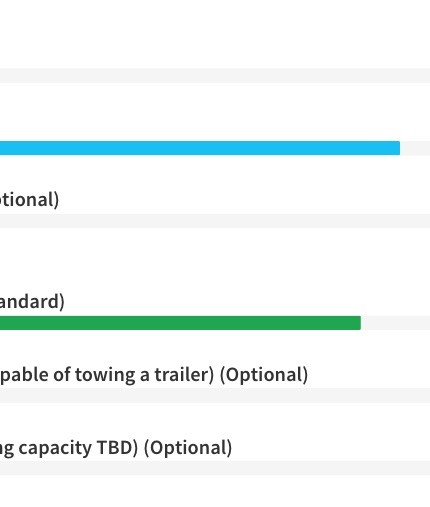The image size is (430, 507).
Task: Click the right tip of the blue bar
Action: tap(397, 148)
